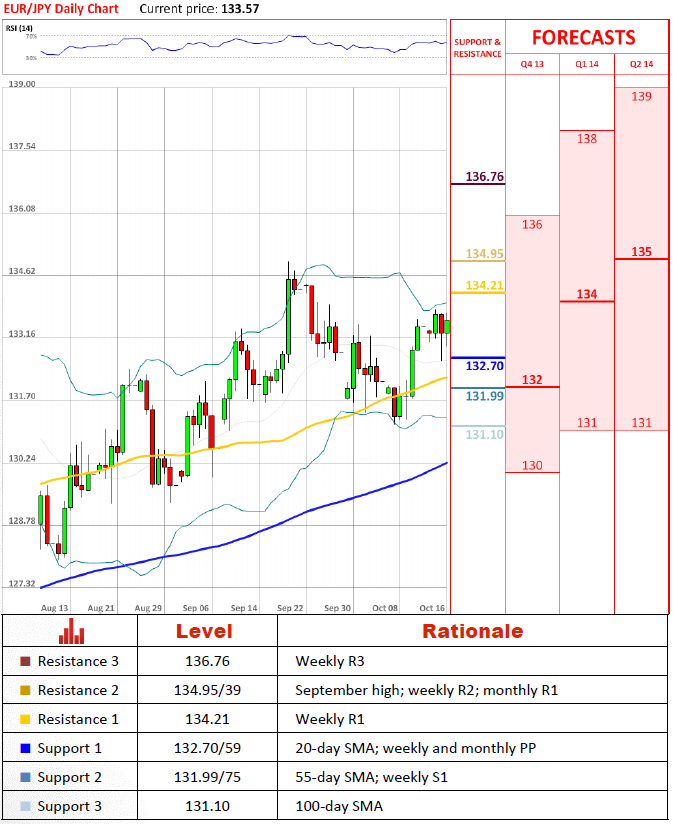Select the Q4 13 forecast column header
The width and height of the screenshot is (673, 824).
click(532, 64)
